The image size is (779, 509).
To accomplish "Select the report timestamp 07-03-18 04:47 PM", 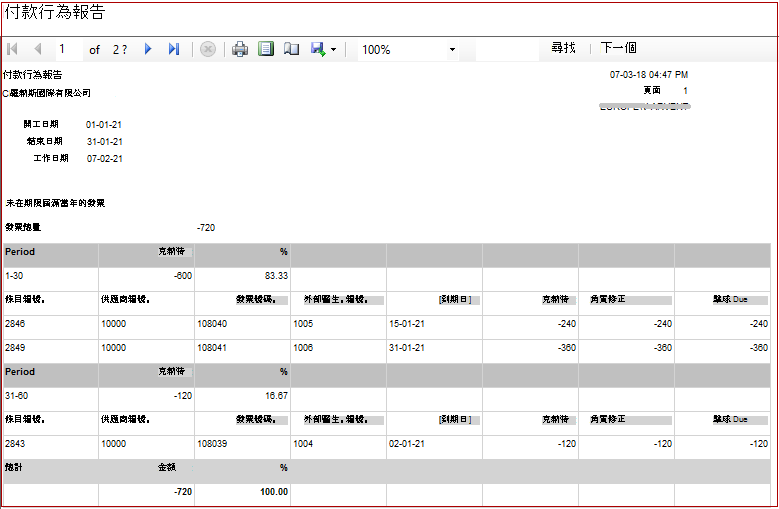I will point(649,75).
